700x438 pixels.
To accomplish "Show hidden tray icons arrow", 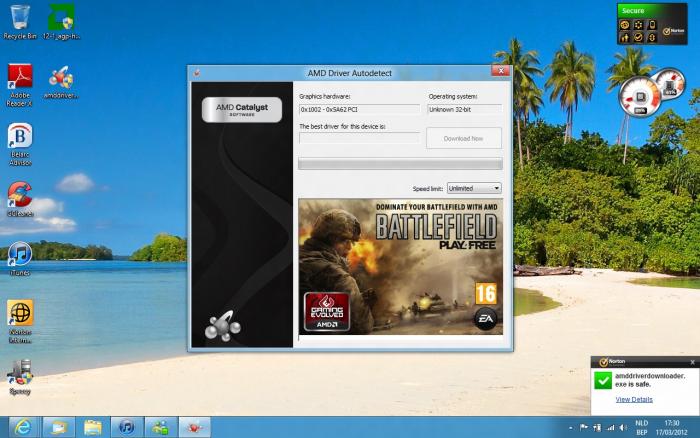I will pos(570,428).
